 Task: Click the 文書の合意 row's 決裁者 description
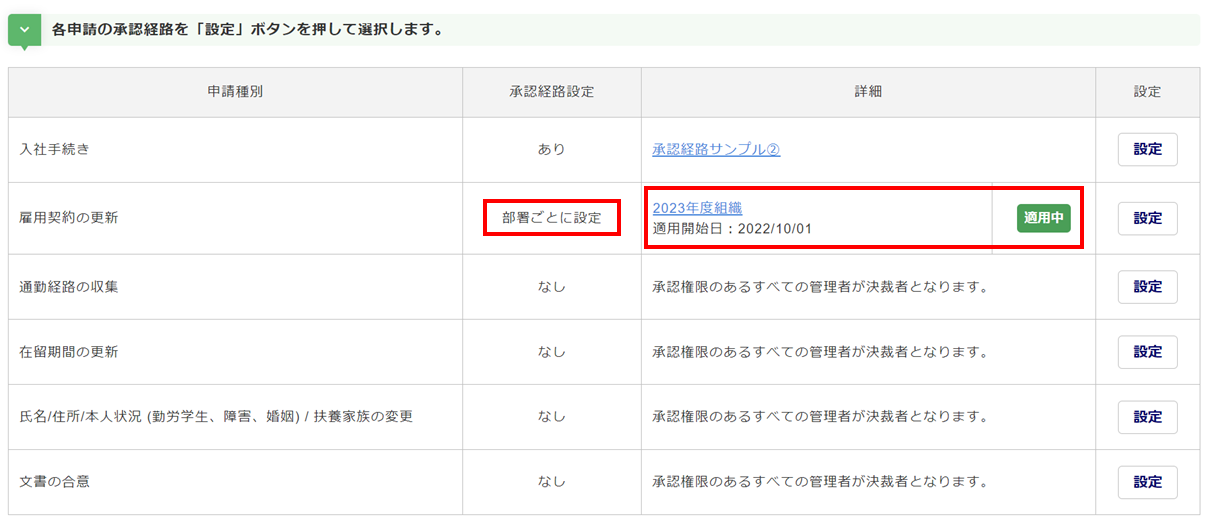pos(820,482)
